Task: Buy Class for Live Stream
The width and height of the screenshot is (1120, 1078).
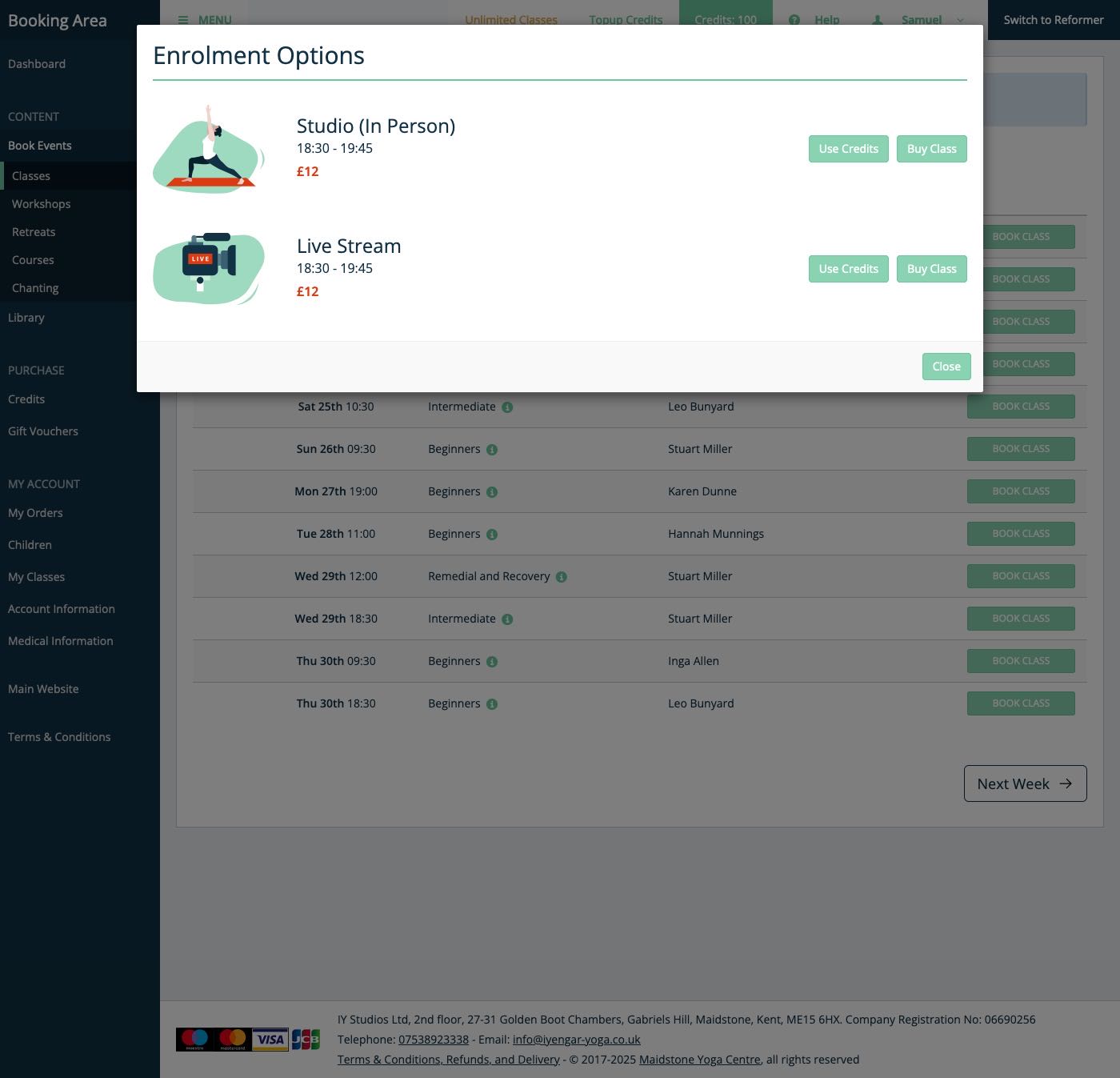Action: tap(931, 269)
